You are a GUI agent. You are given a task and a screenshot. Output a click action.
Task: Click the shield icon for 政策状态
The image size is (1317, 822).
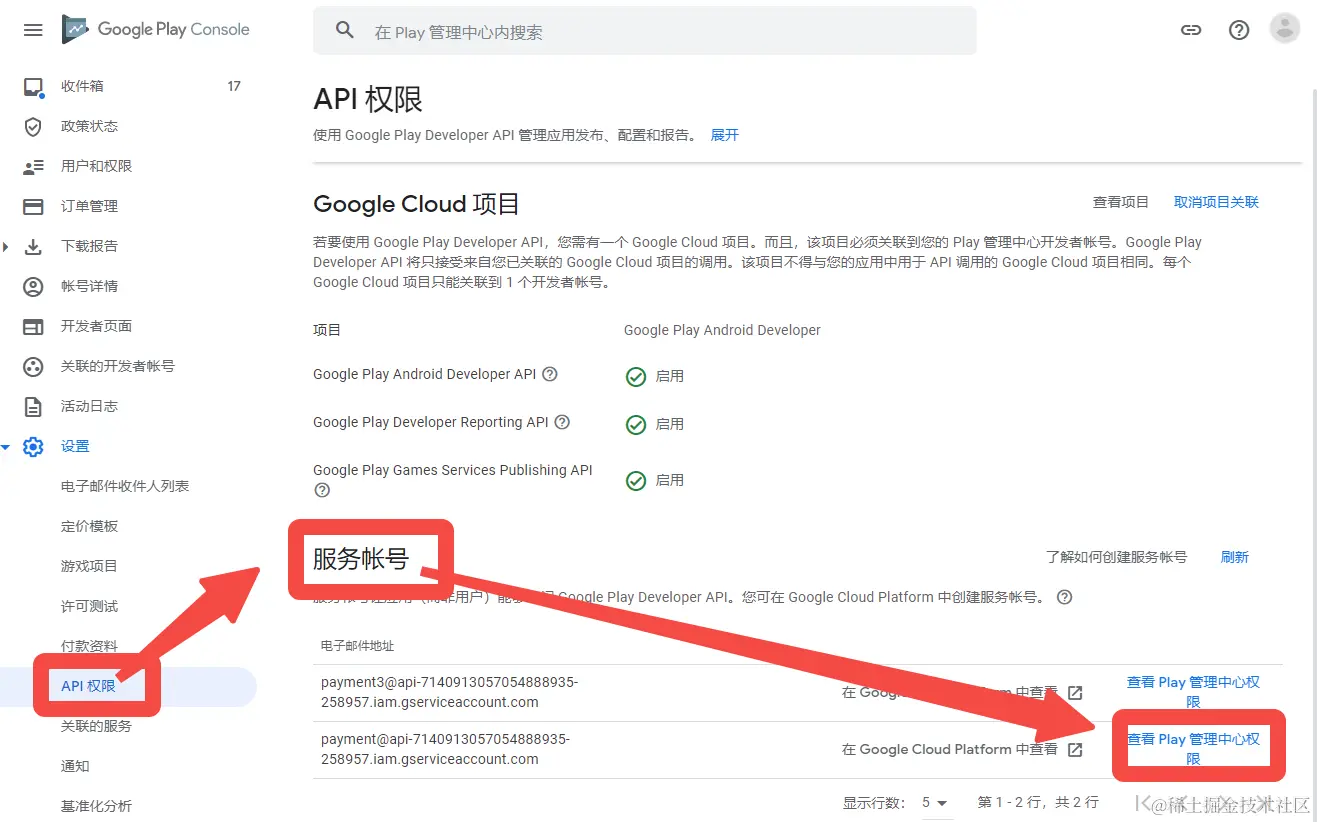pyautogui.click(x=33, y=126)
